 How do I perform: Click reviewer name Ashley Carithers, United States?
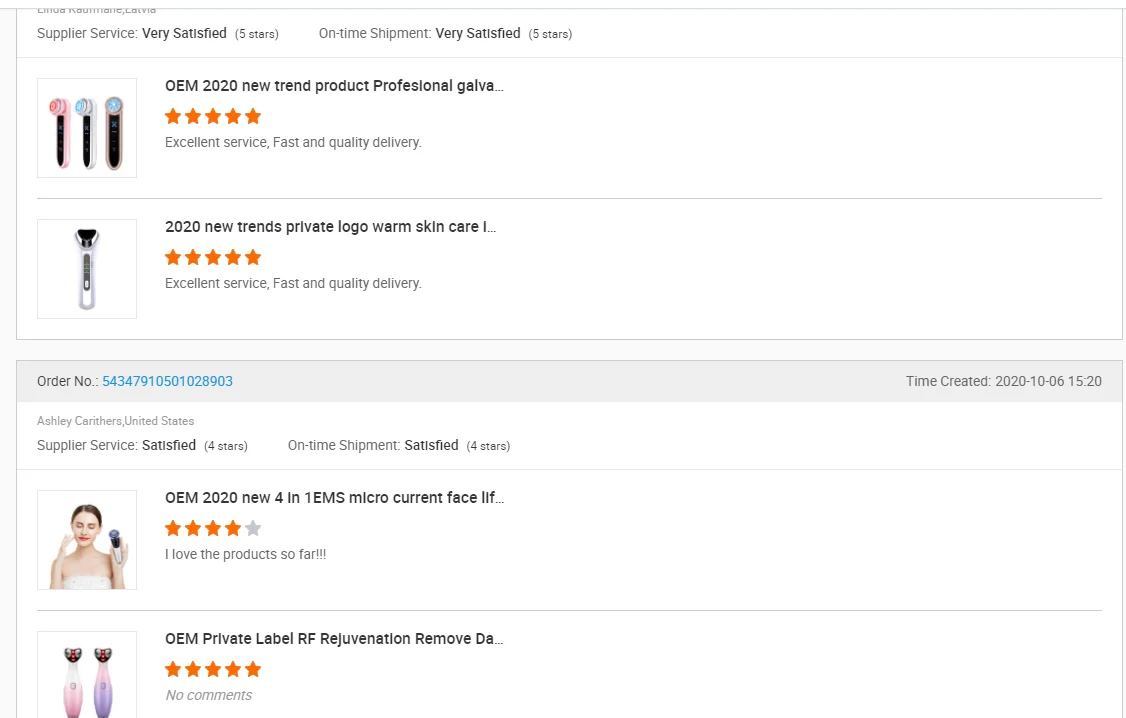(x=116, y=421)
